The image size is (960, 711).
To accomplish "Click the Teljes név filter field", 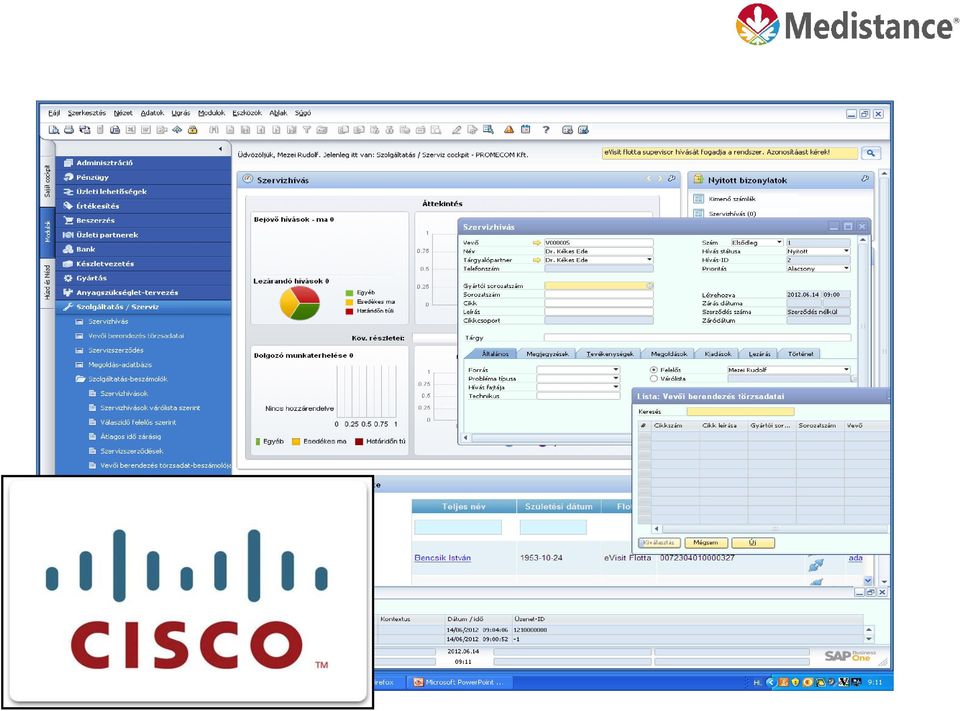I will point(458,527).
